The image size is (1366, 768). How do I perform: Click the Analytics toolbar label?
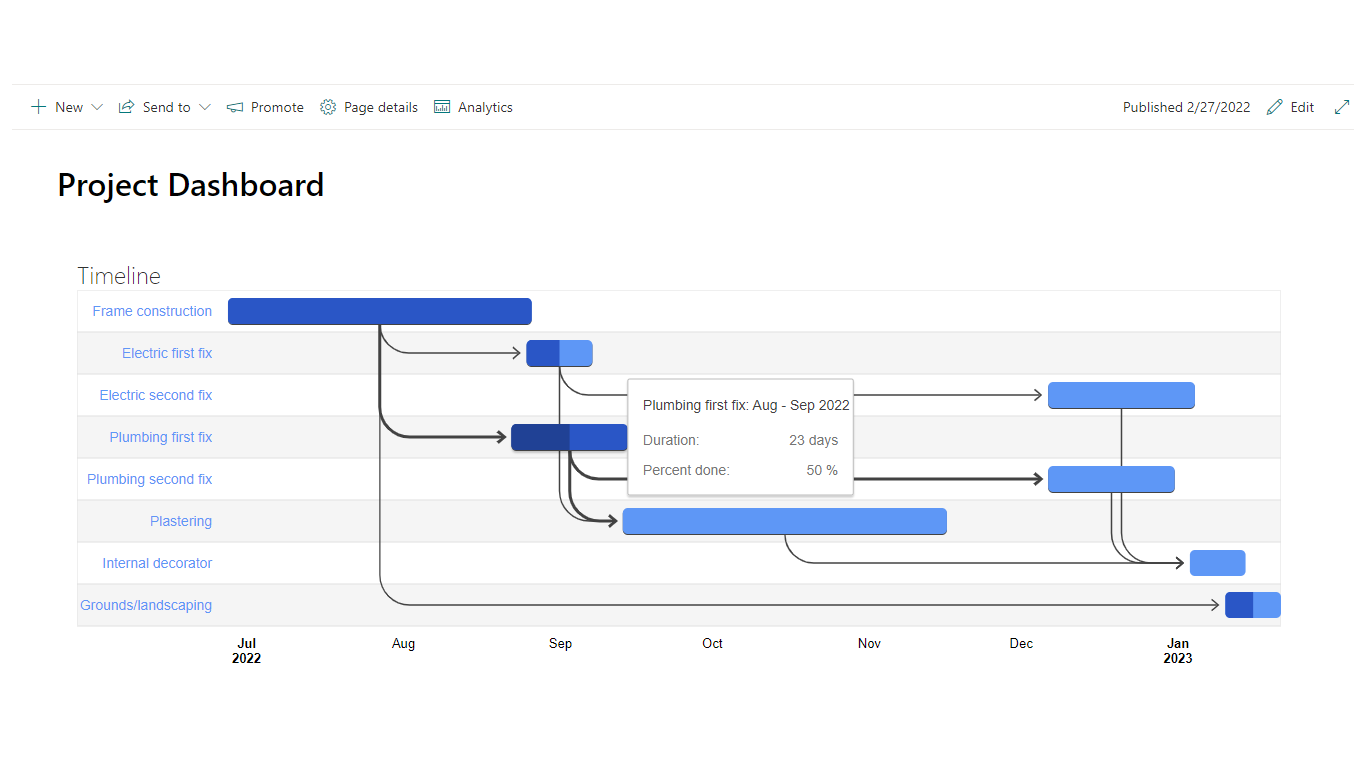pos(485,107)
